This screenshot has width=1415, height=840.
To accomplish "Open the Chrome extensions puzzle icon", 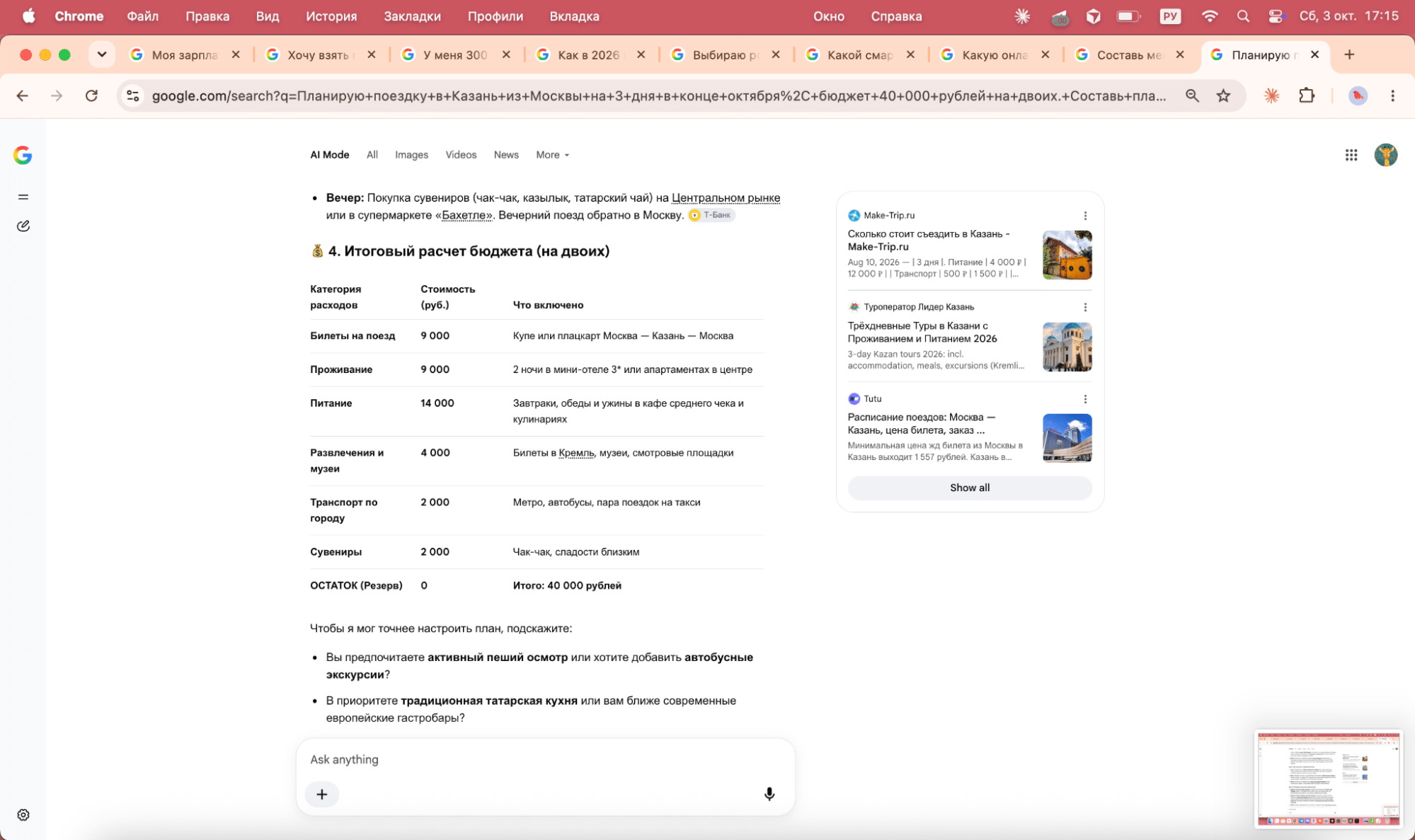I will [1307, 96].
